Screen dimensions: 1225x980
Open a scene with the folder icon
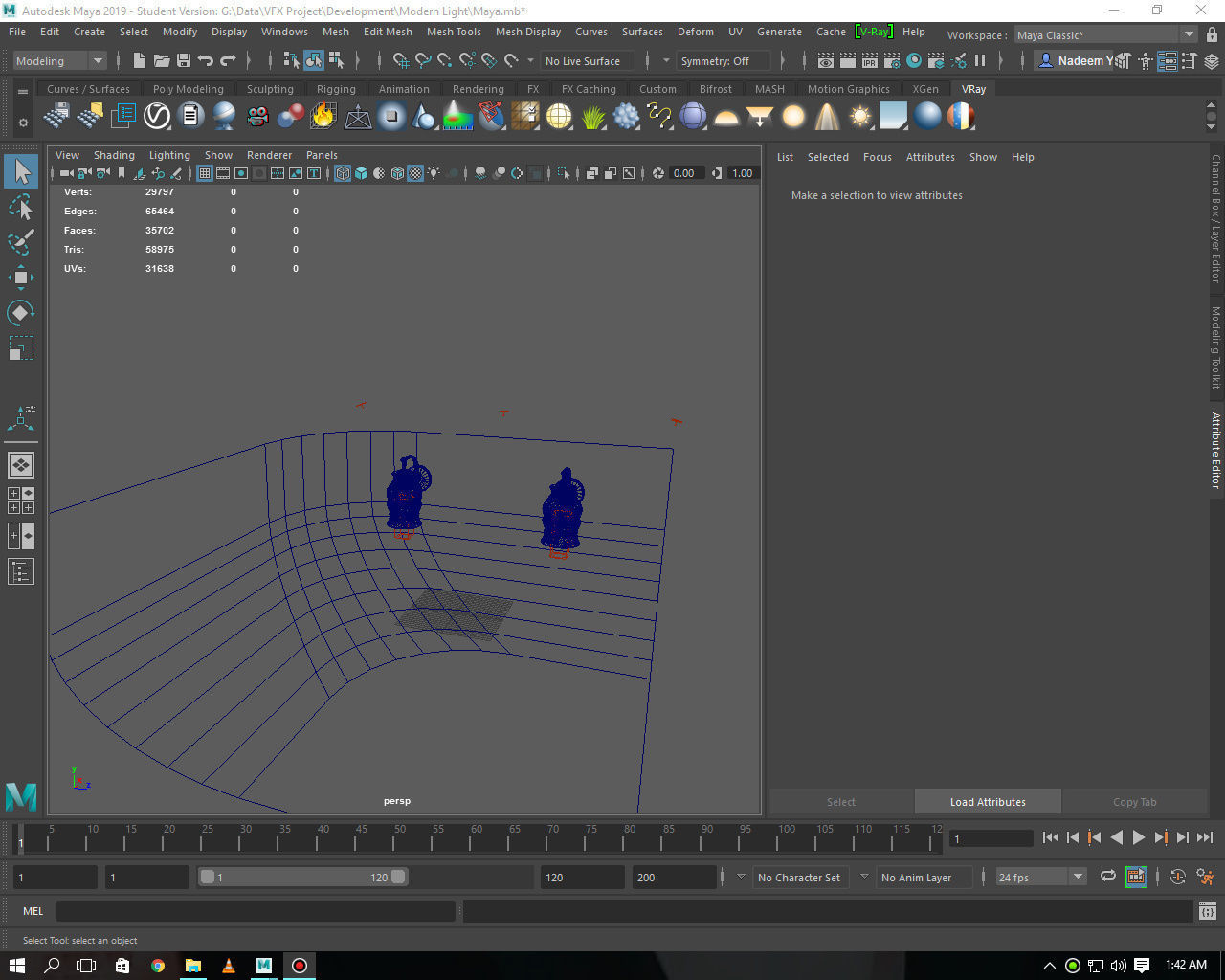pos(162,60)
